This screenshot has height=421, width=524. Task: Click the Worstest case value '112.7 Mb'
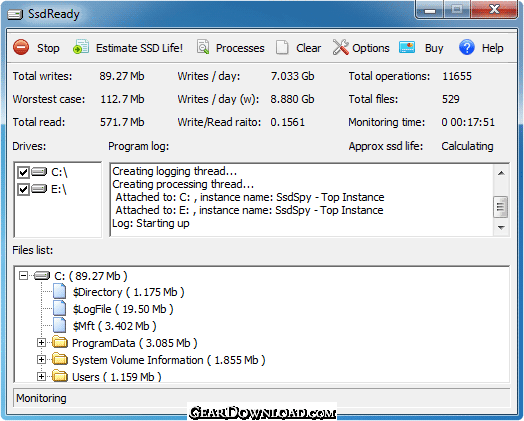122,99
